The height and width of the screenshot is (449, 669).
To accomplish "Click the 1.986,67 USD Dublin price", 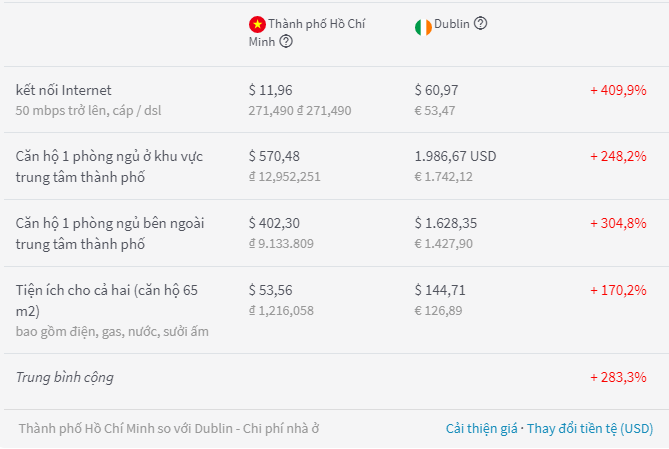I will coord(455,156).
